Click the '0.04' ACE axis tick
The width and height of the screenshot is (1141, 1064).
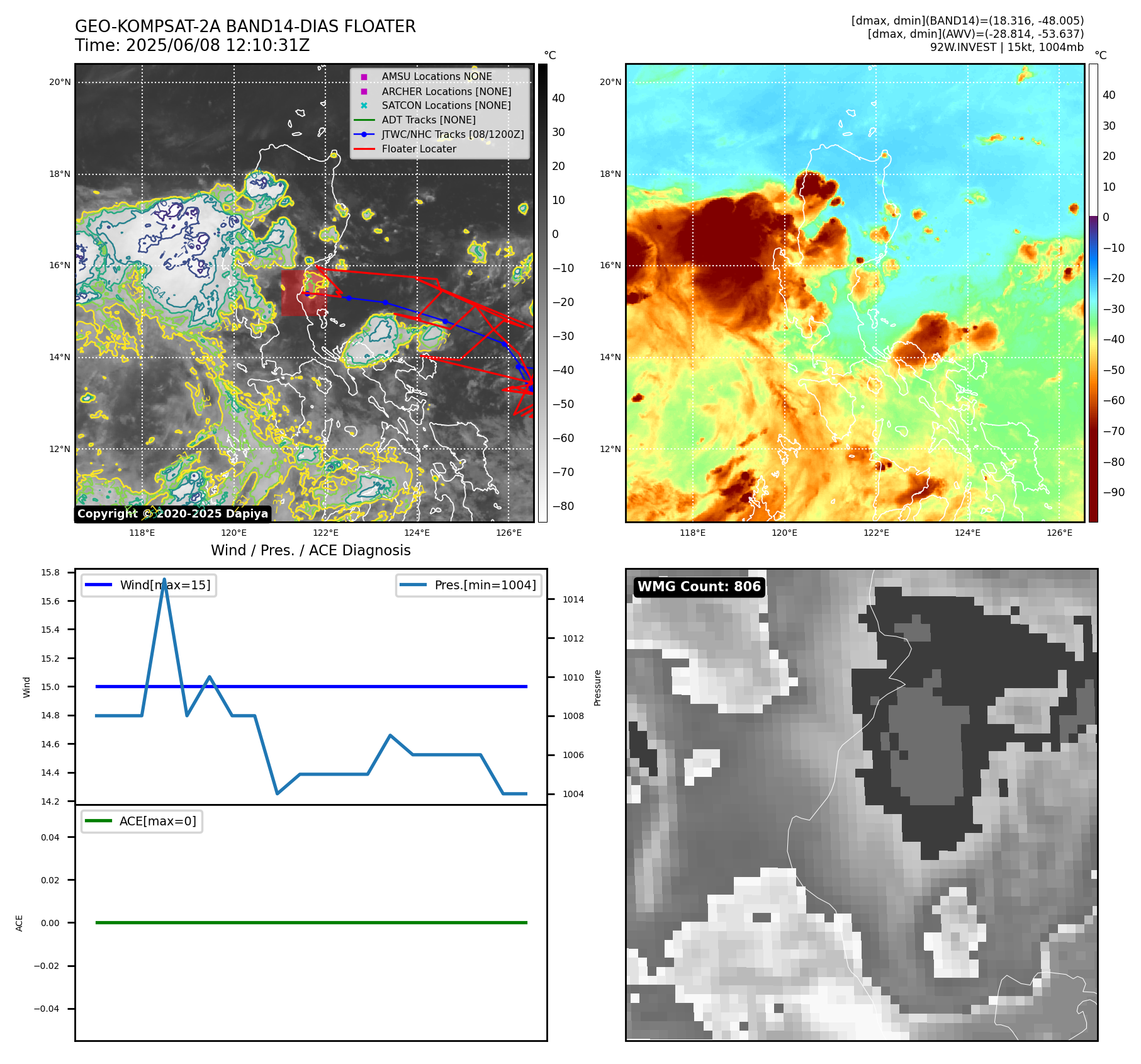coord(50,837)
